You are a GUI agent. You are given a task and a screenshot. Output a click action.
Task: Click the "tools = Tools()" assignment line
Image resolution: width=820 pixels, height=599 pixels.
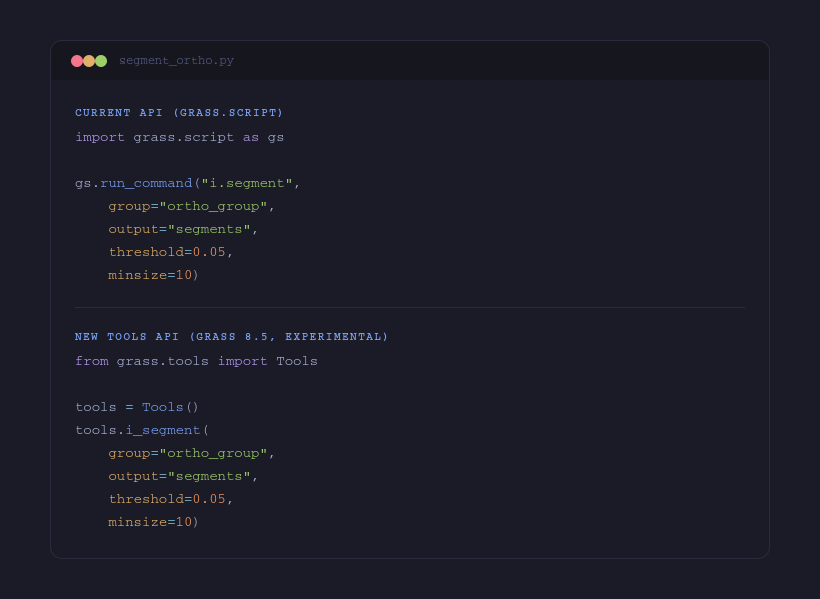coord(137,407)
